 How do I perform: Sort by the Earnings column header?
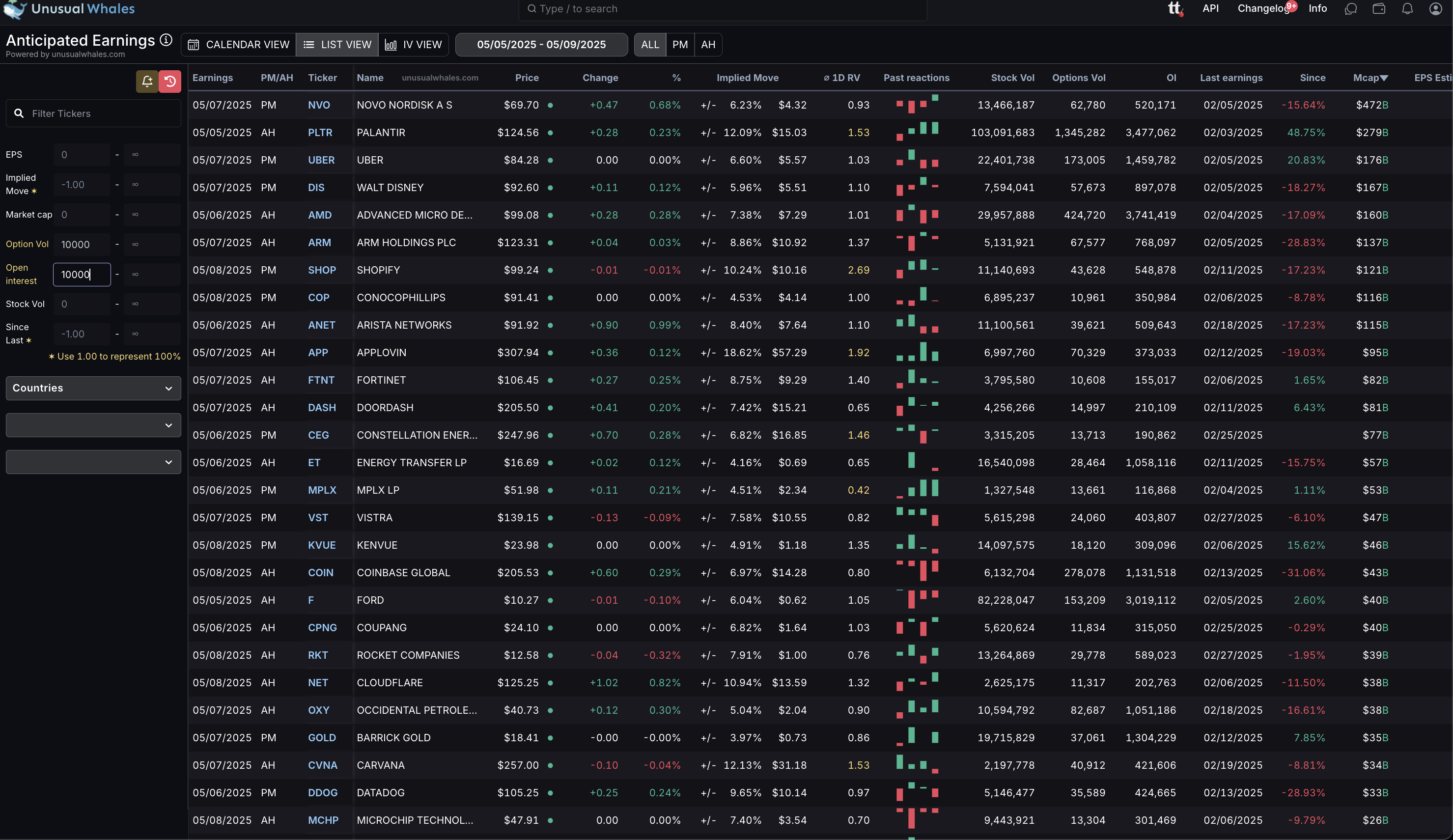click(213, 78)
